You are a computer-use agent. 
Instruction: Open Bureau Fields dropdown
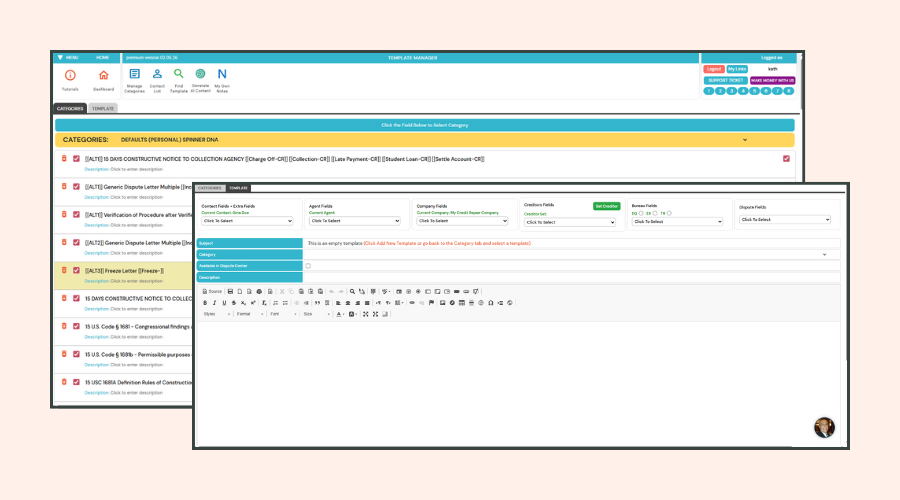(677, 222)
